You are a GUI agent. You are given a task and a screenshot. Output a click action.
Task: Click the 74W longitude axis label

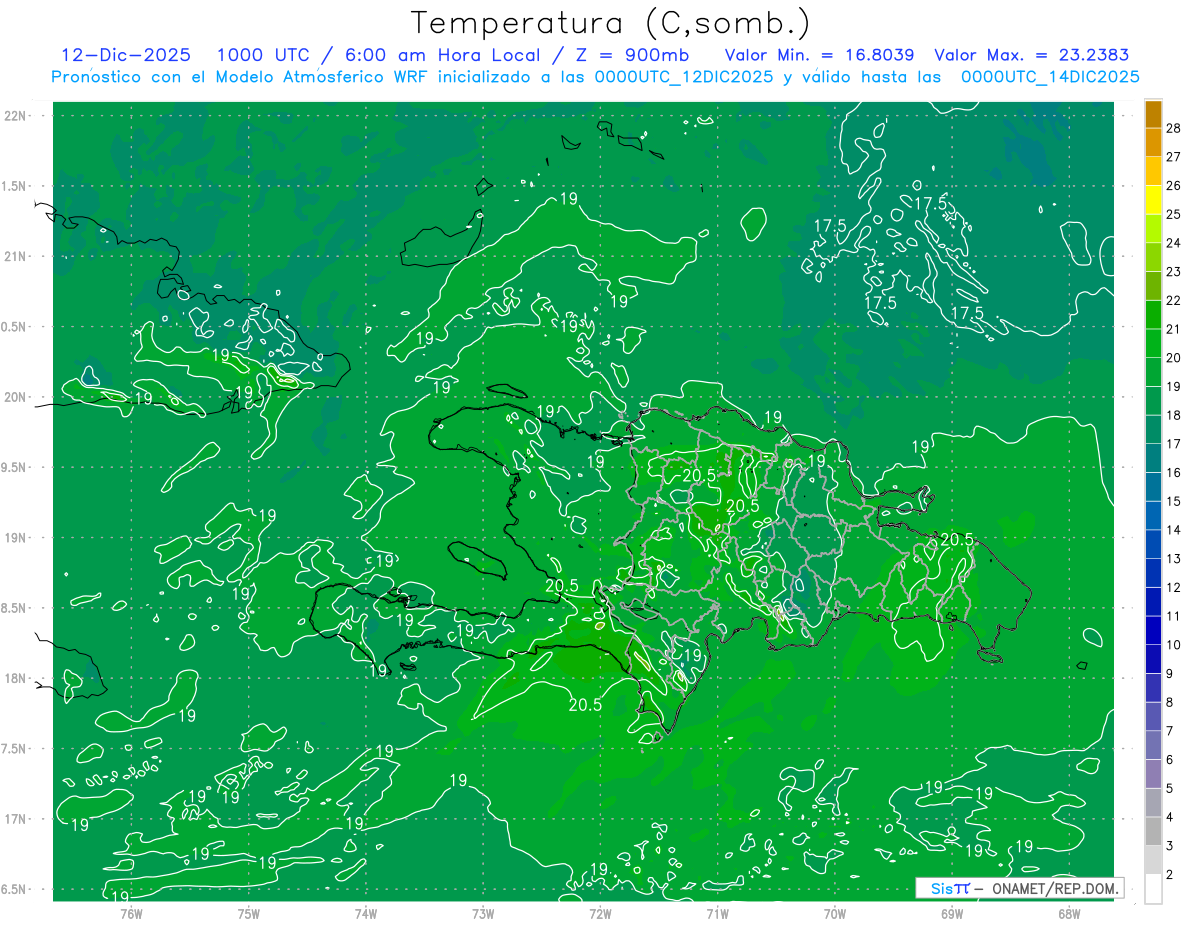pyautogui.click(x=366, y=913)
